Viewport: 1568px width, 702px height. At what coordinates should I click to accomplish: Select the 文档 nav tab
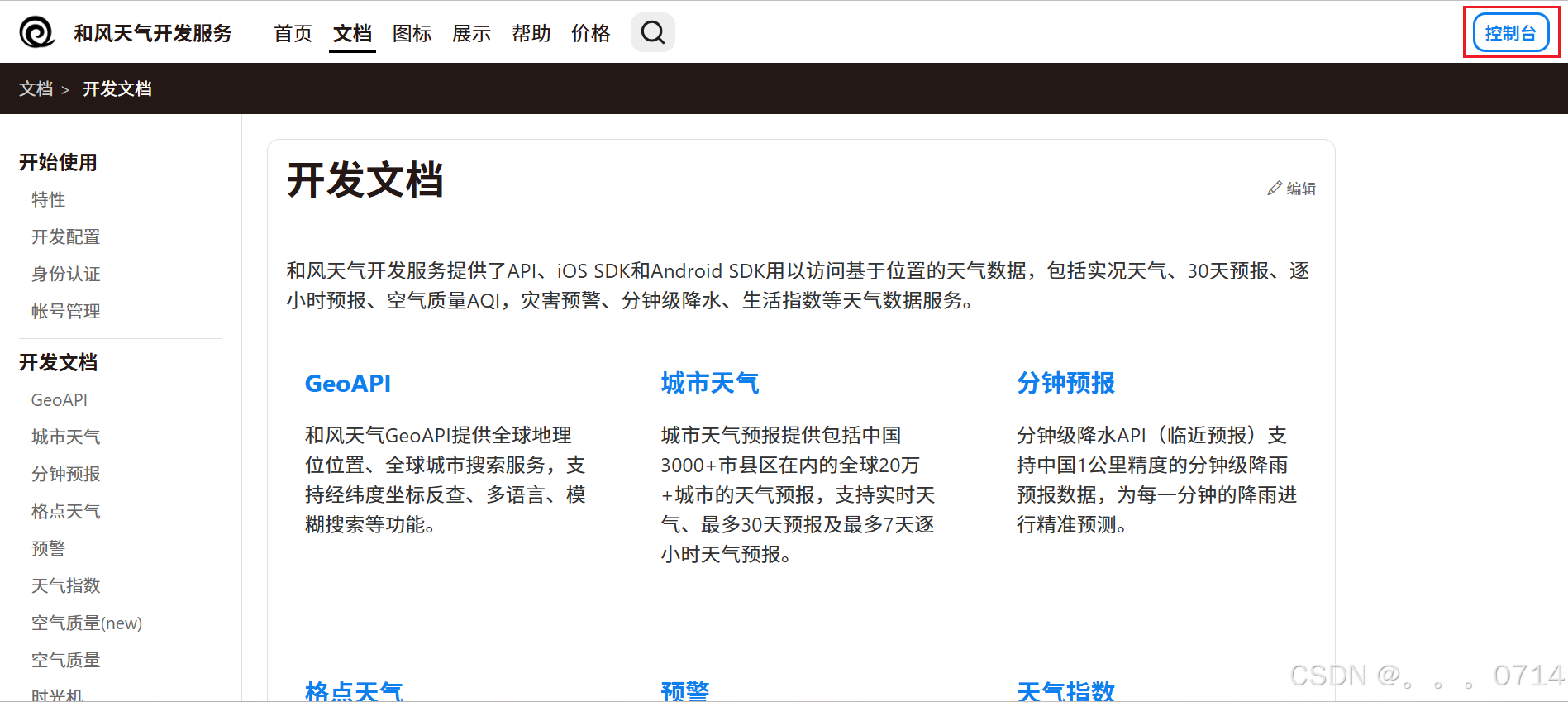pyautogui.click(x=353, y=33)
